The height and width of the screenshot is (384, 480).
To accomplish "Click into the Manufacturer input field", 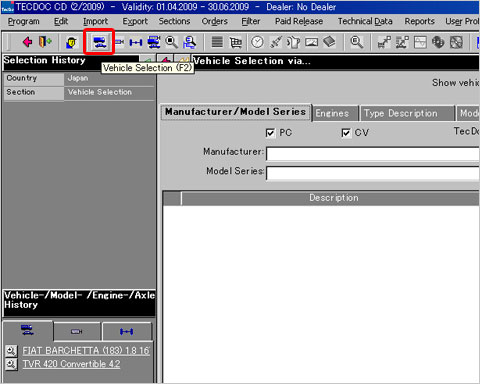I will coord(373,154).
